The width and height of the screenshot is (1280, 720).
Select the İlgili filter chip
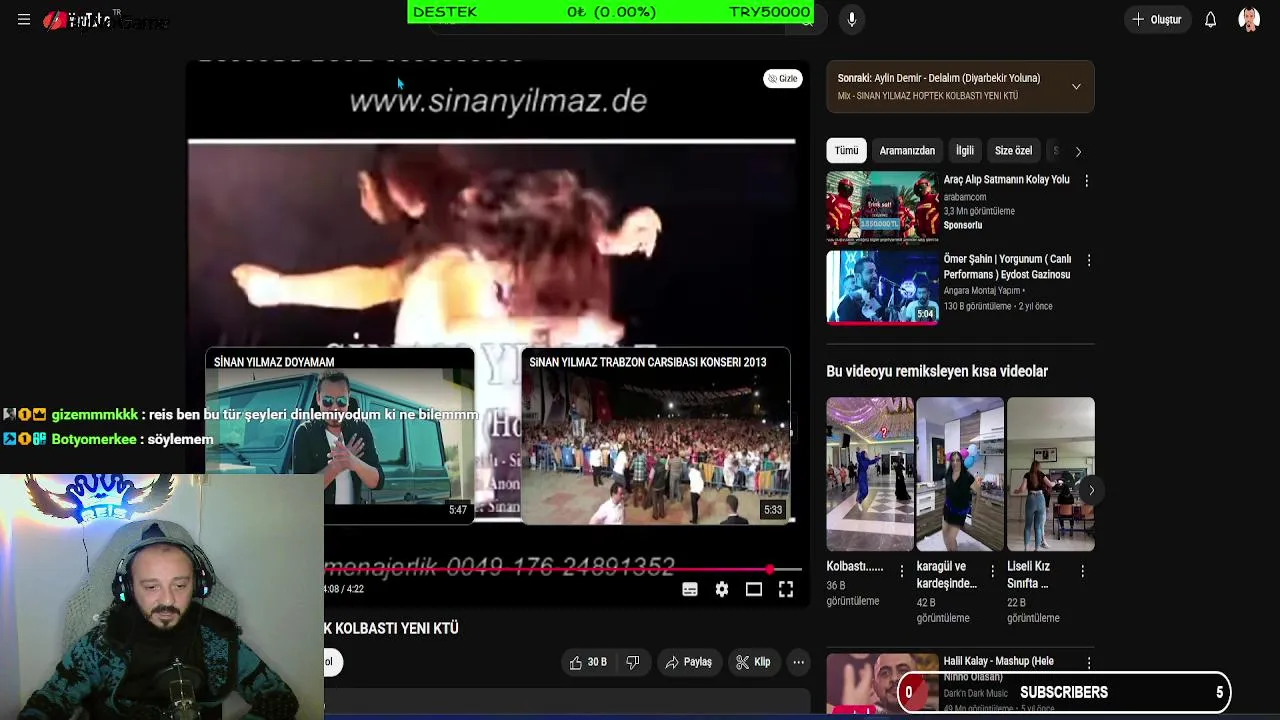pos(964,151)
